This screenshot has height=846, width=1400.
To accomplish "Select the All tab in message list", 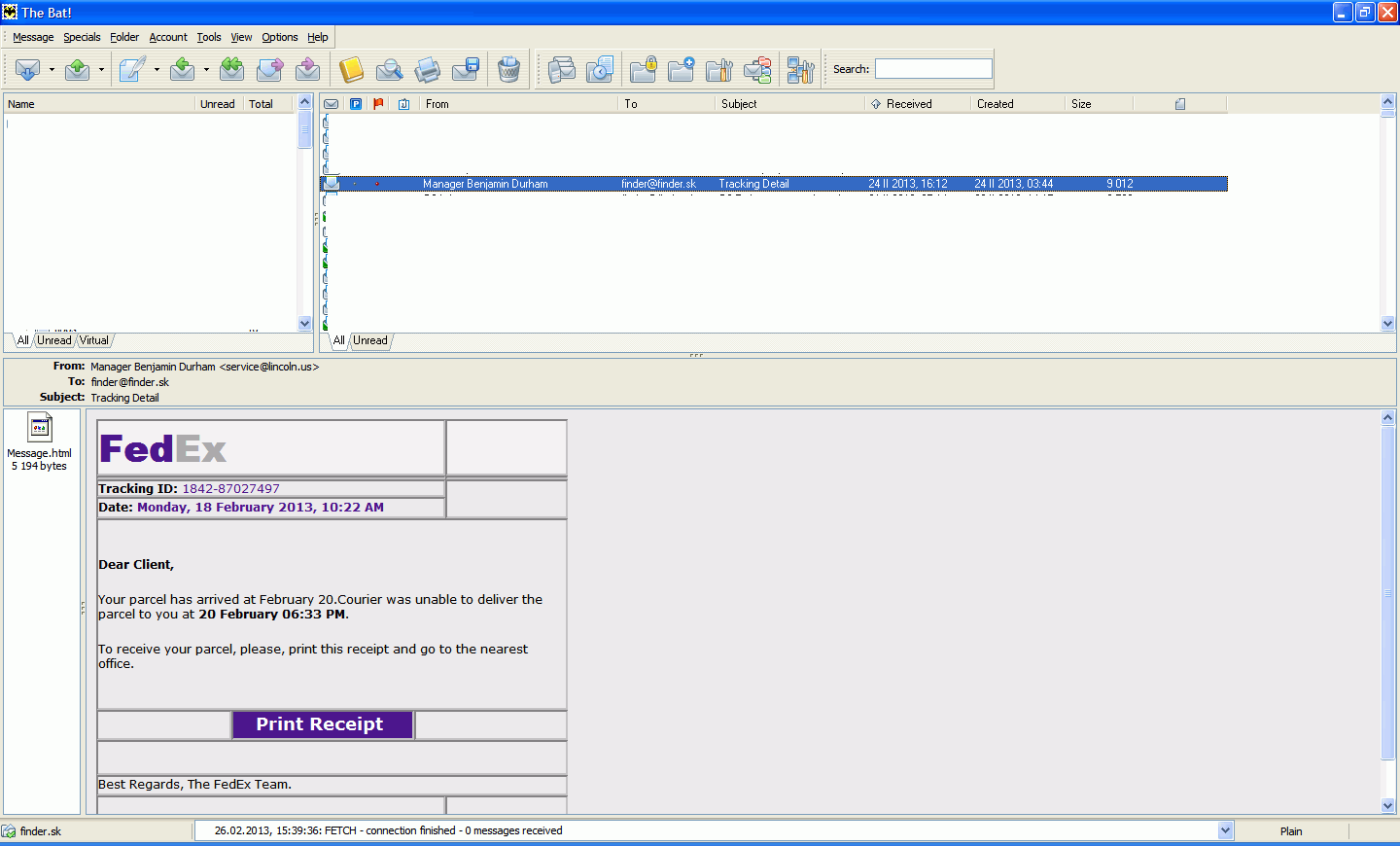I will point(338,340).
